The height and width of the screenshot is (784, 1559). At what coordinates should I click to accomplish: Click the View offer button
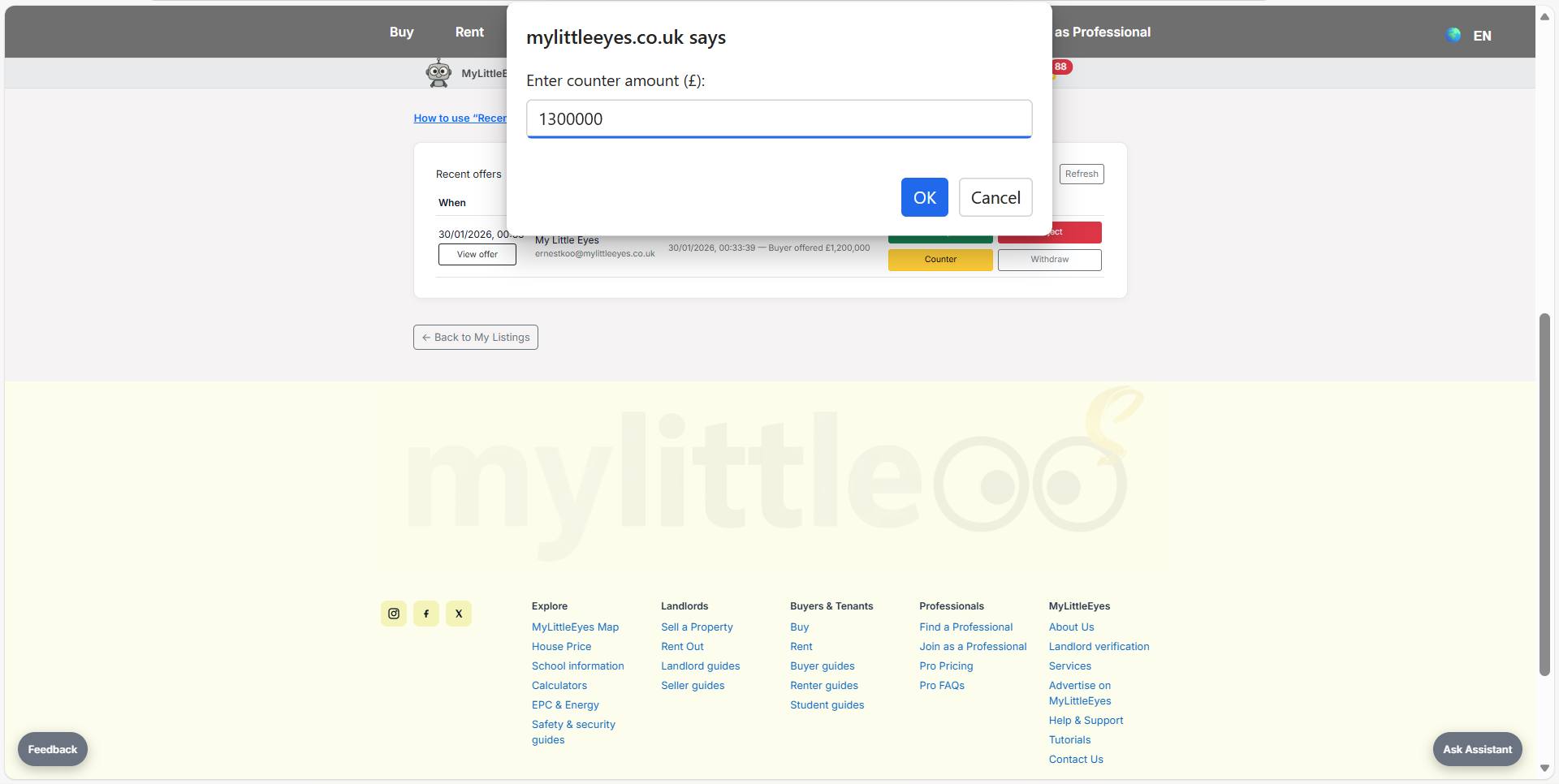477,254
